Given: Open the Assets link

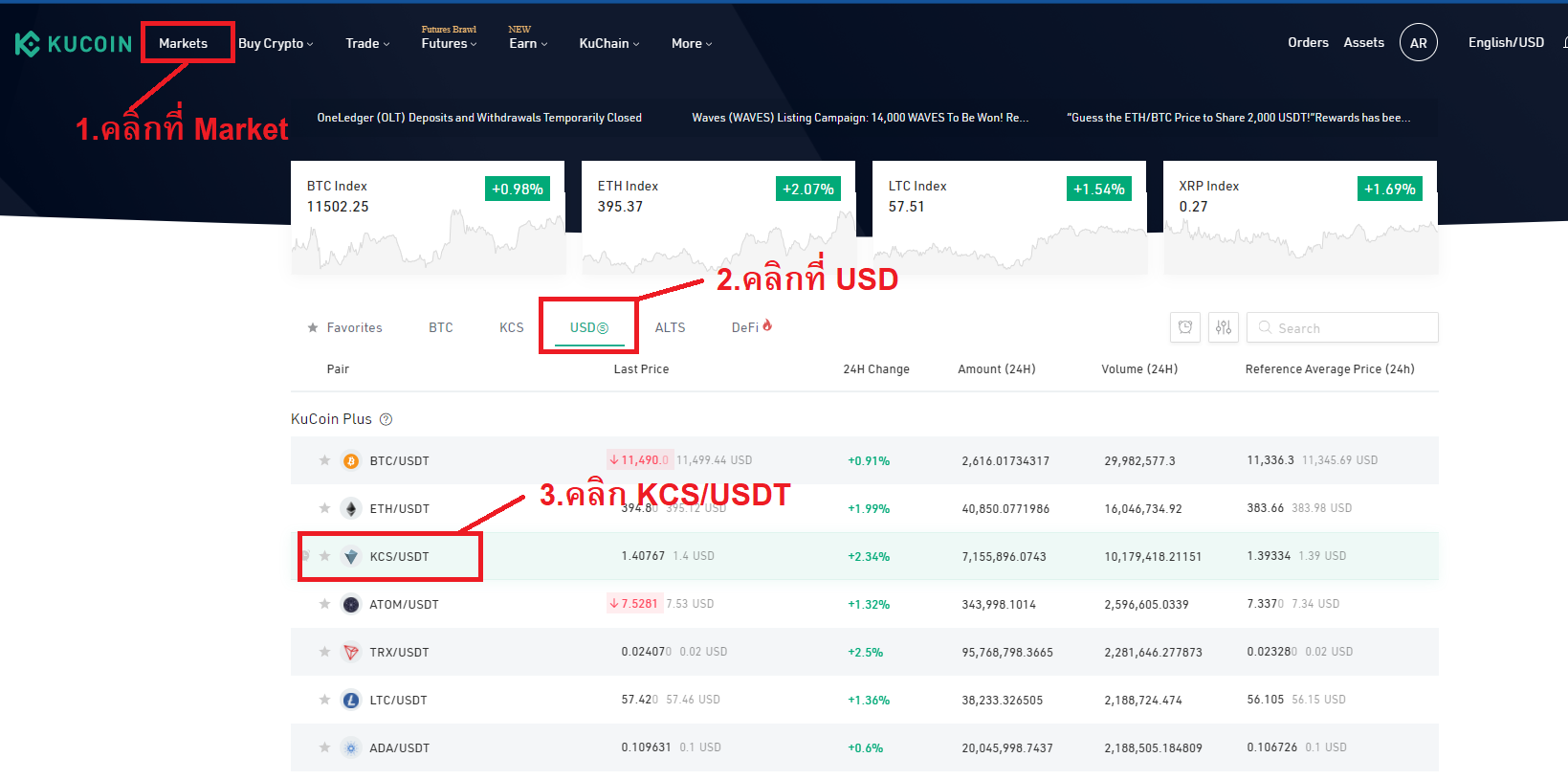Looking at the screenshot, I should (x=1363, y=43).
